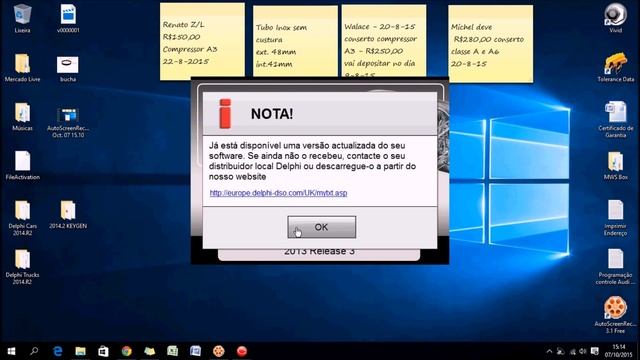Select the Renato Z/L sticky note

click(202, 41)
